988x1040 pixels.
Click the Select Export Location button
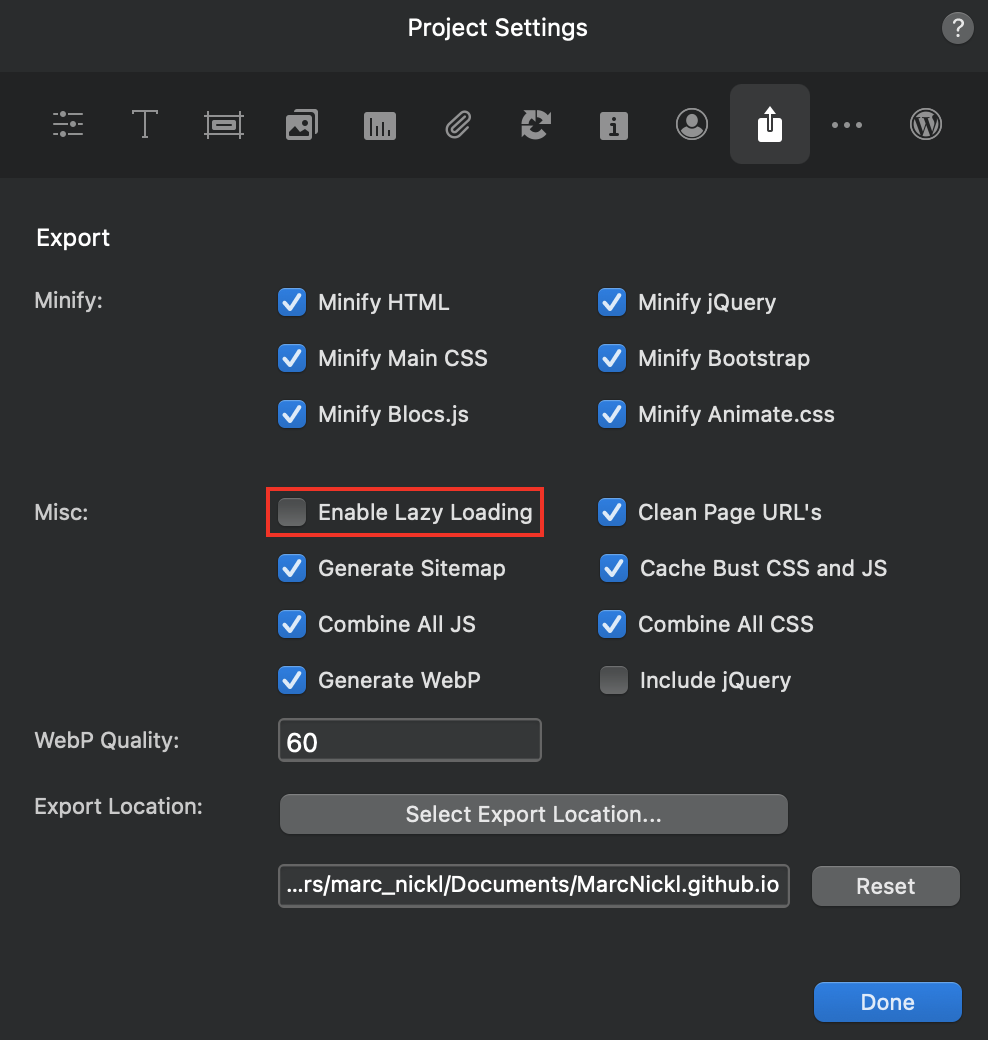pyautogui.click(x=533, y=814)
